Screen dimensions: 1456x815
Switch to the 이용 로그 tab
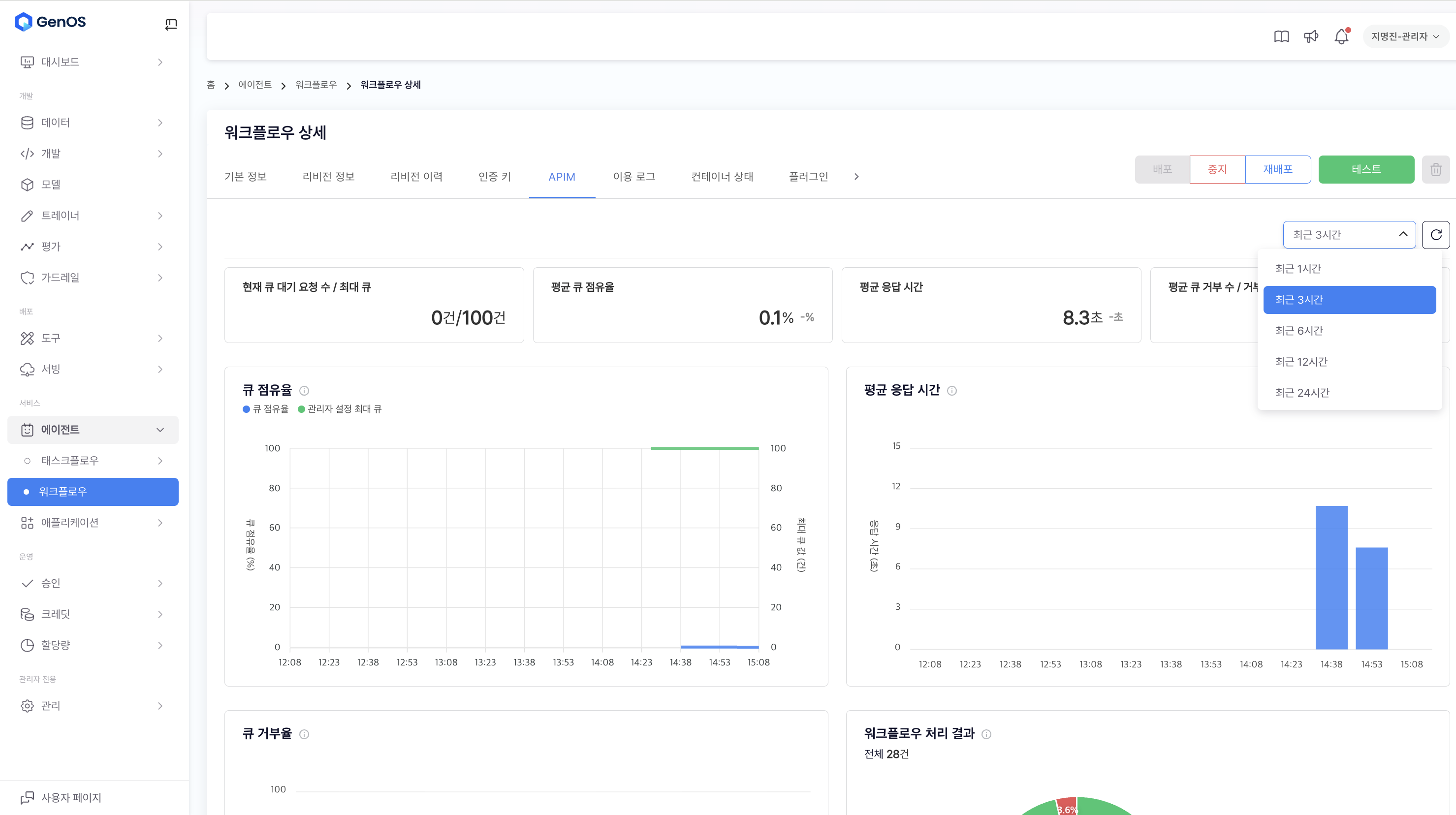pos(634,177)
